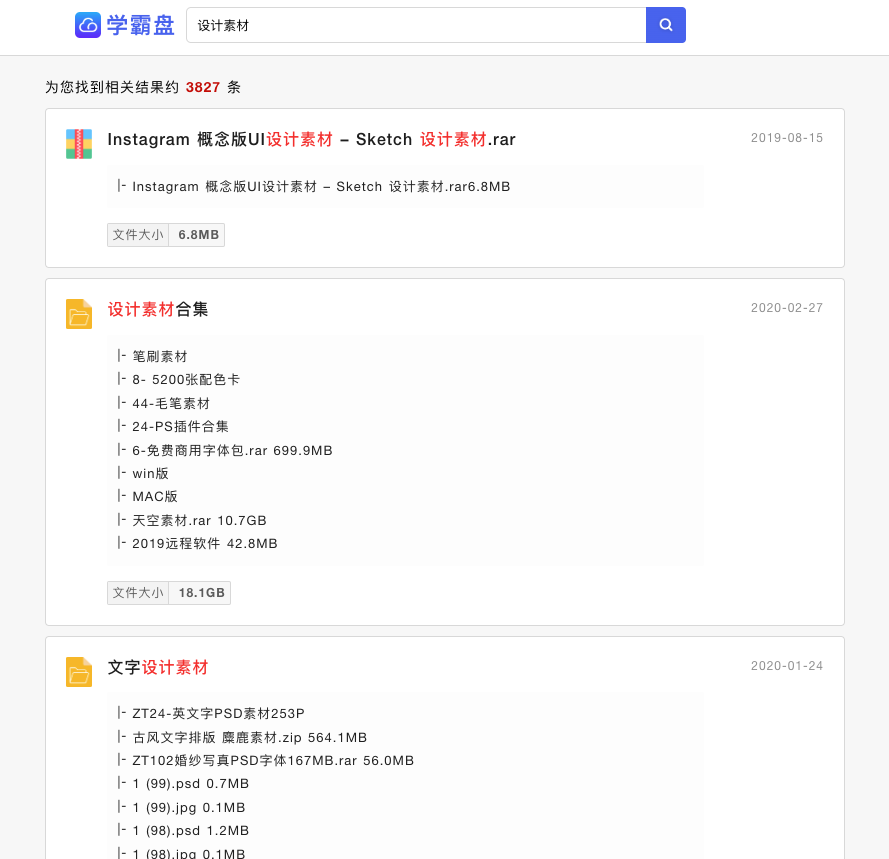Click the 18.1GB file size badge

click(x=169, y=593)
